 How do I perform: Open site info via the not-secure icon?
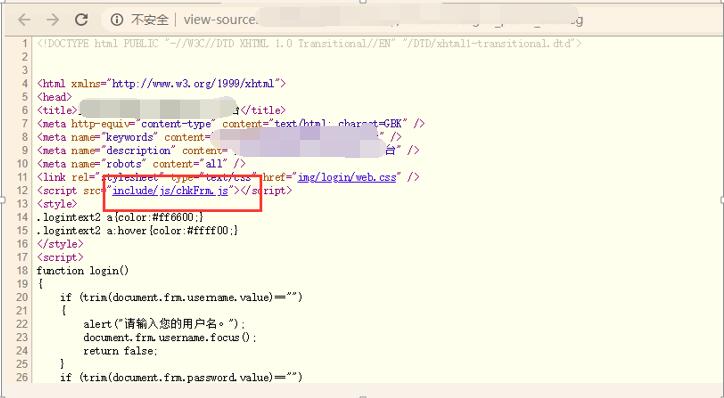(x=117, y=19)
